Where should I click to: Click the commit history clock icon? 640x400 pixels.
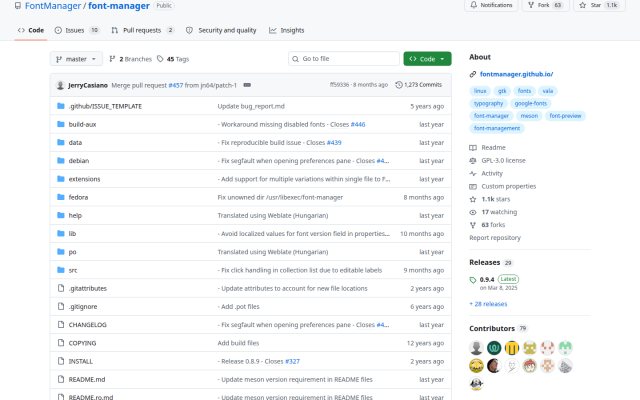399,85
